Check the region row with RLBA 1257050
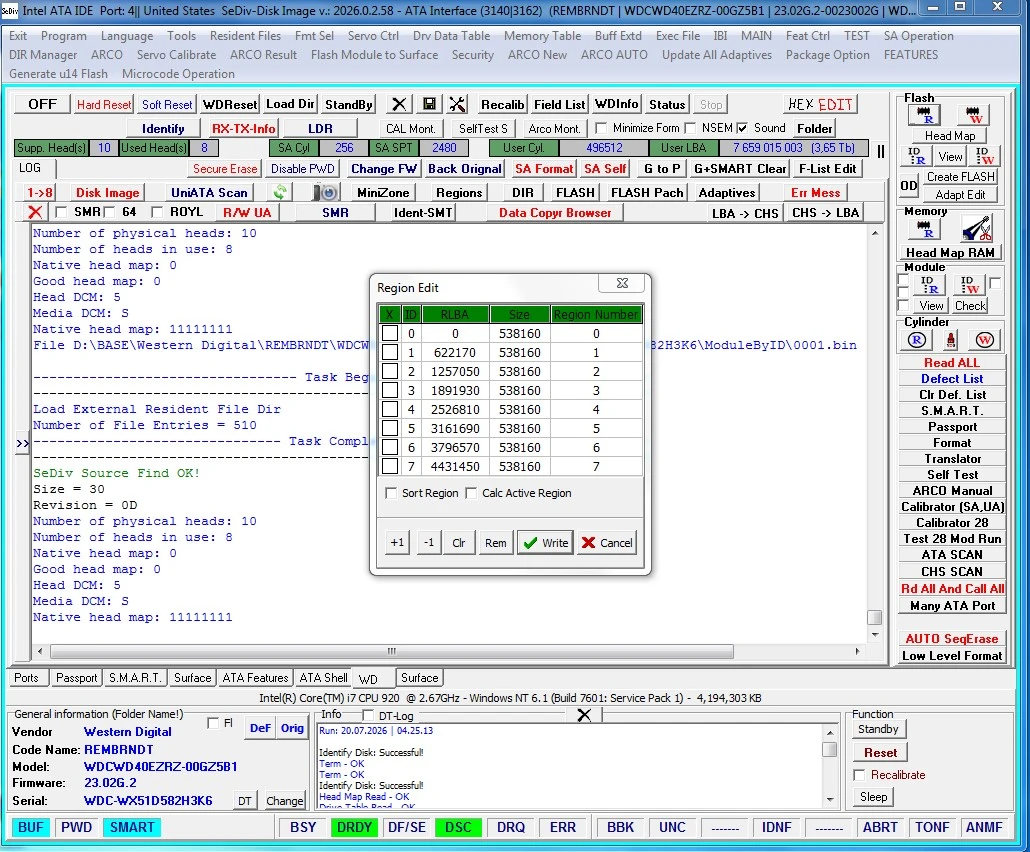This screenshot has width=1030, height=852. pyautogui.click(x=390, y=371)
